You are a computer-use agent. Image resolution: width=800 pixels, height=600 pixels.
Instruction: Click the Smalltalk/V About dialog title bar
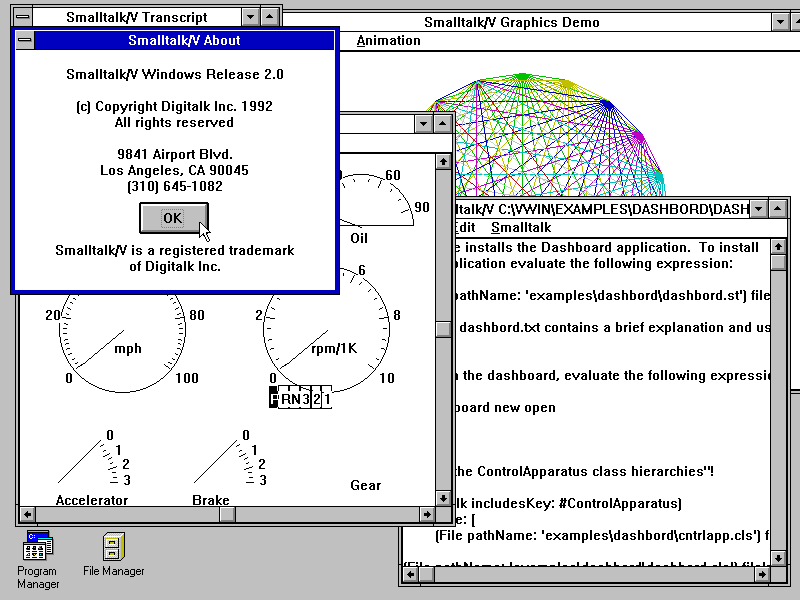[x=184, y=40]
